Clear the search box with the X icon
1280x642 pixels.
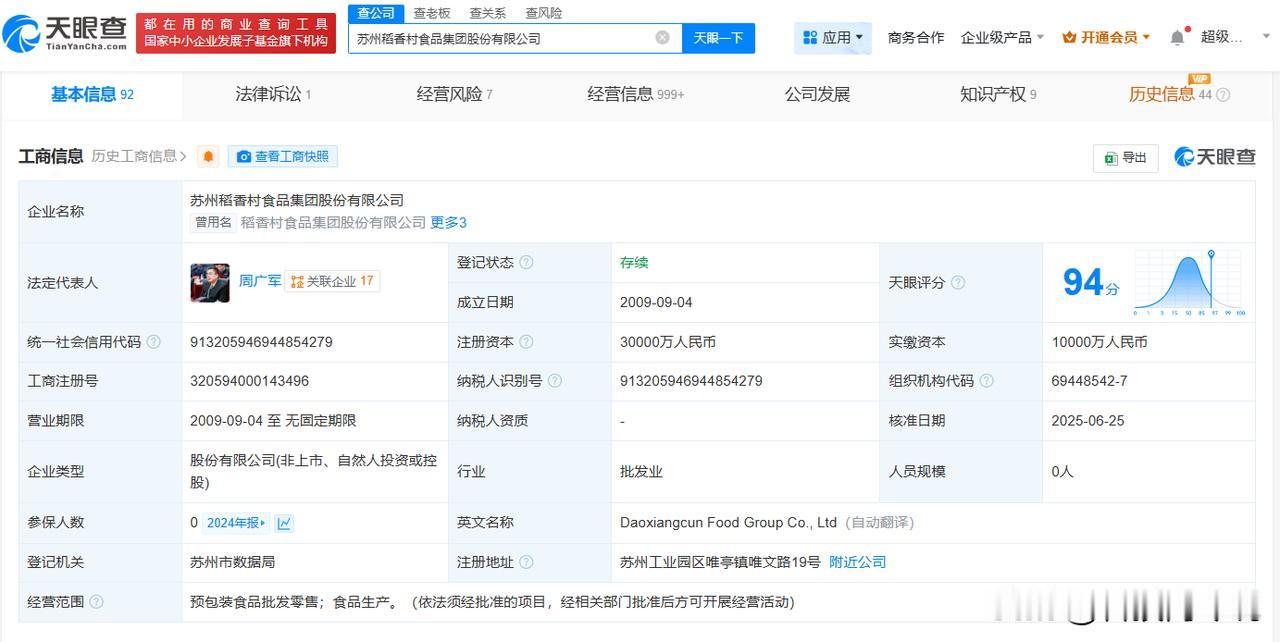[662, 38]
